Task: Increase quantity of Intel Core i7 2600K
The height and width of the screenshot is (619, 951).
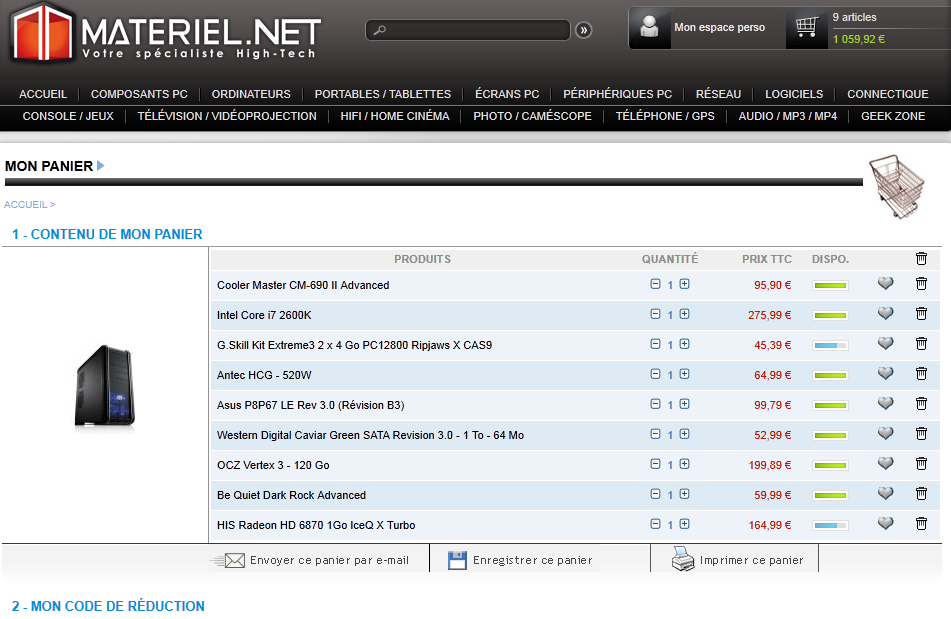Action: (x=685, y=314)
